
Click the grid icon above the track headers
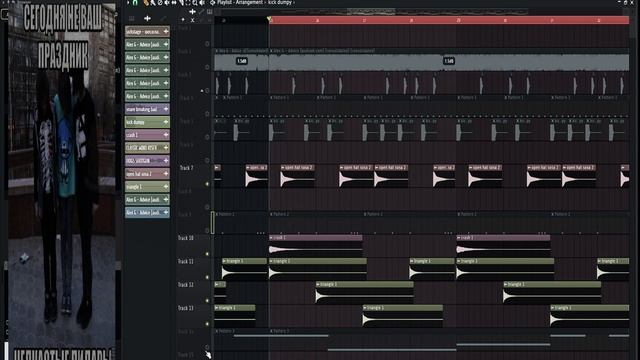pyautogui.click(x=209, y=11)
